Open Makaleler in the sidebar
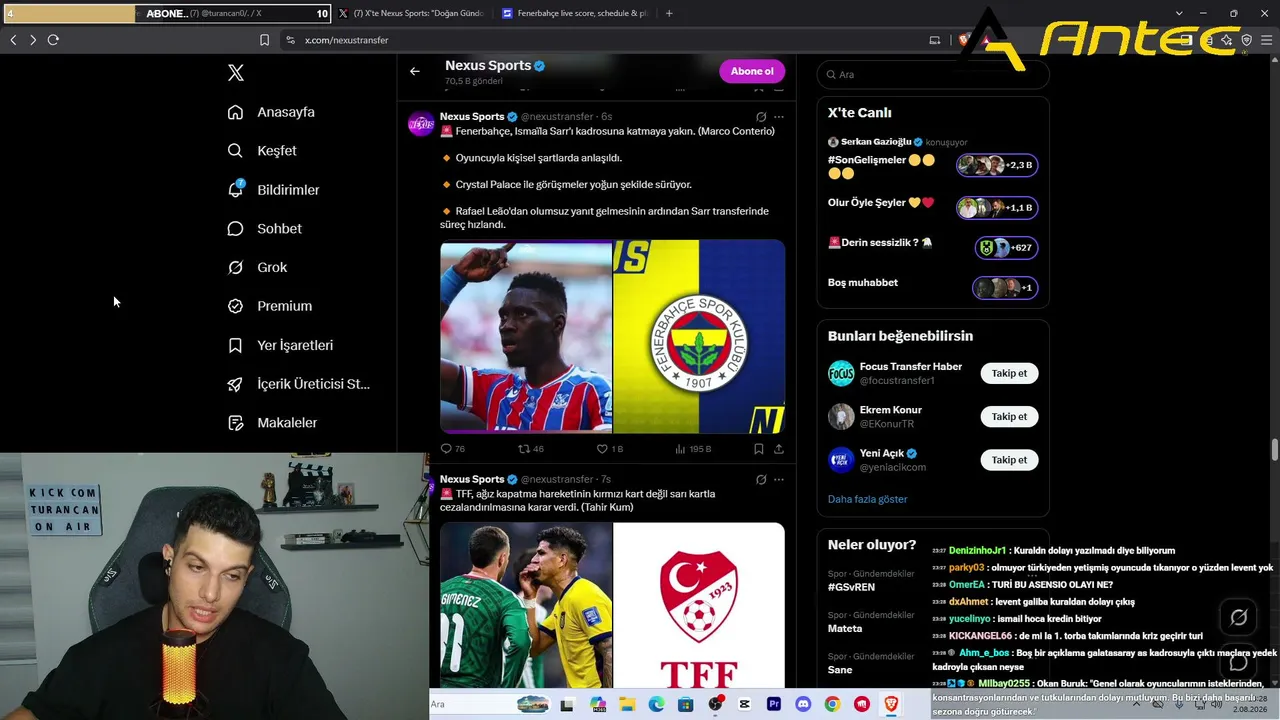Image resolution: width=1280 pixels, height=720 pixels. click(272, 423)
